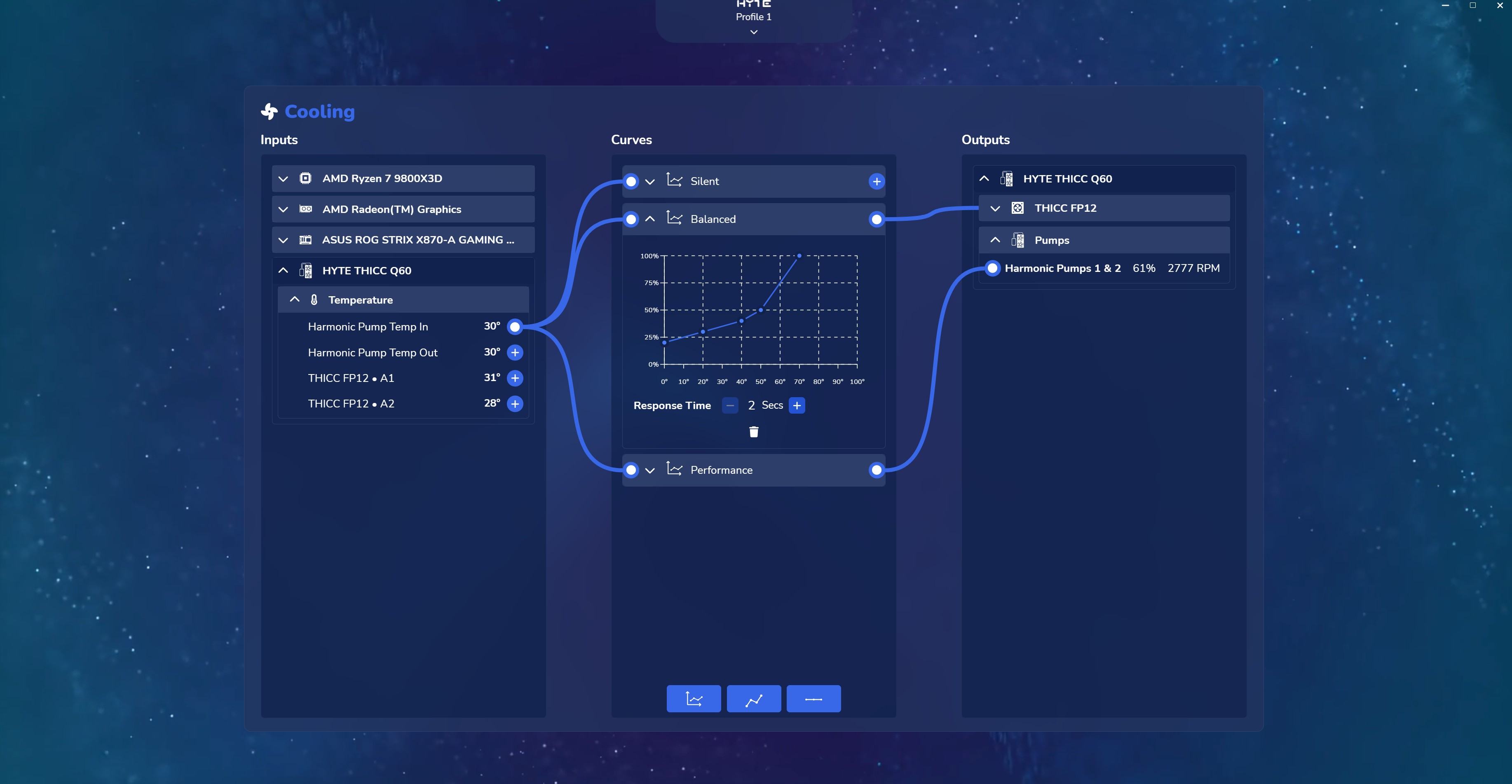Add new graph curve button at bottom

(x=694, y=699)
